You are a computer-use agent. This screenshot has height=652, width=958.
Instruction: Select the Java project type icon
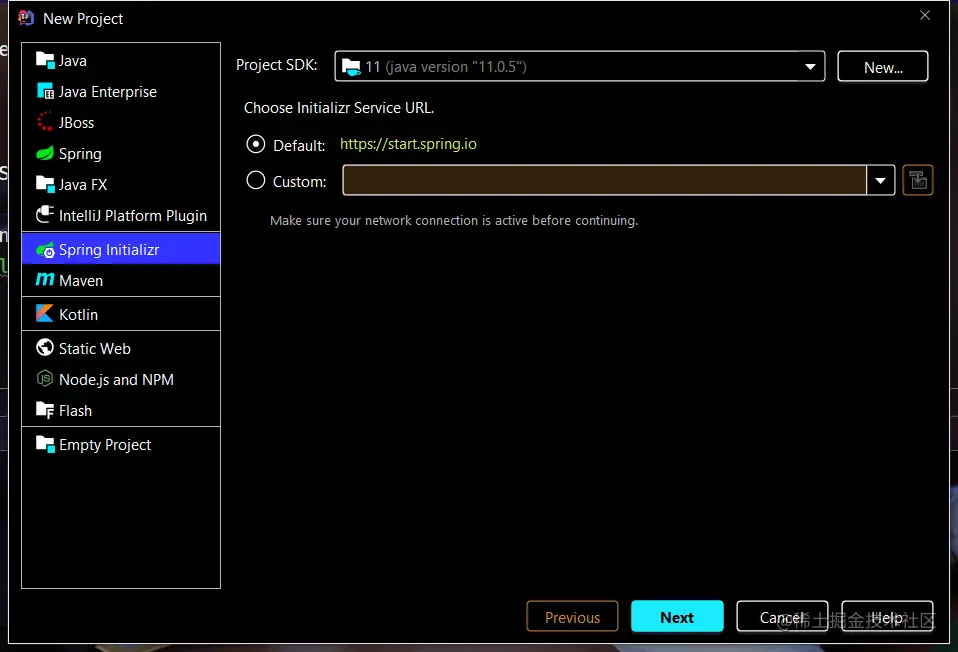coord(45,60)
